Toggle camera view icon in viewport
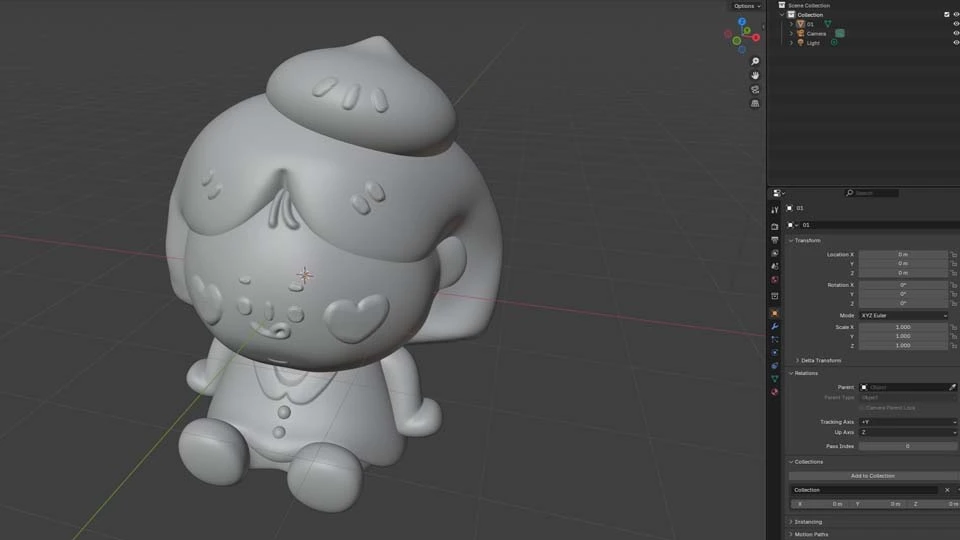This screenshot has width=960, height=540. (x=755, y=90)
